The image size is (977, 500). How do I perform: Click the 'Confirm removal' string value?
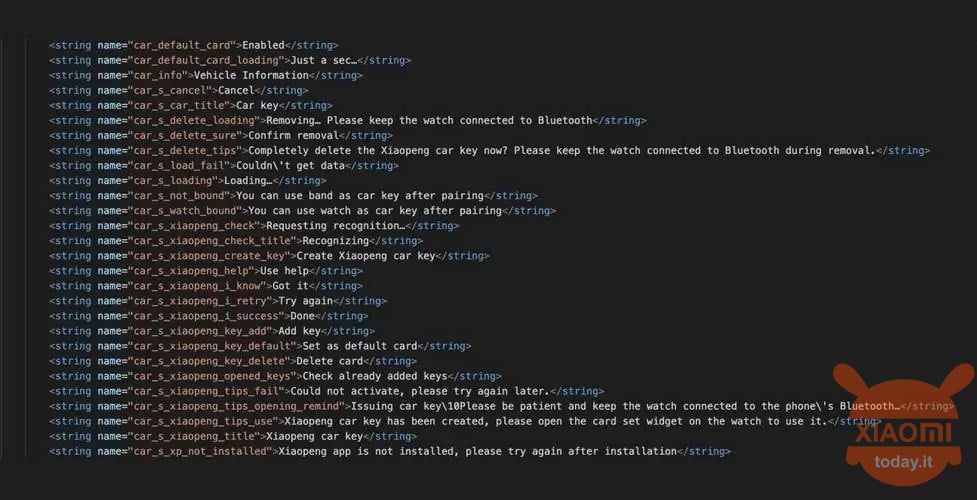[x=293, y=135]
